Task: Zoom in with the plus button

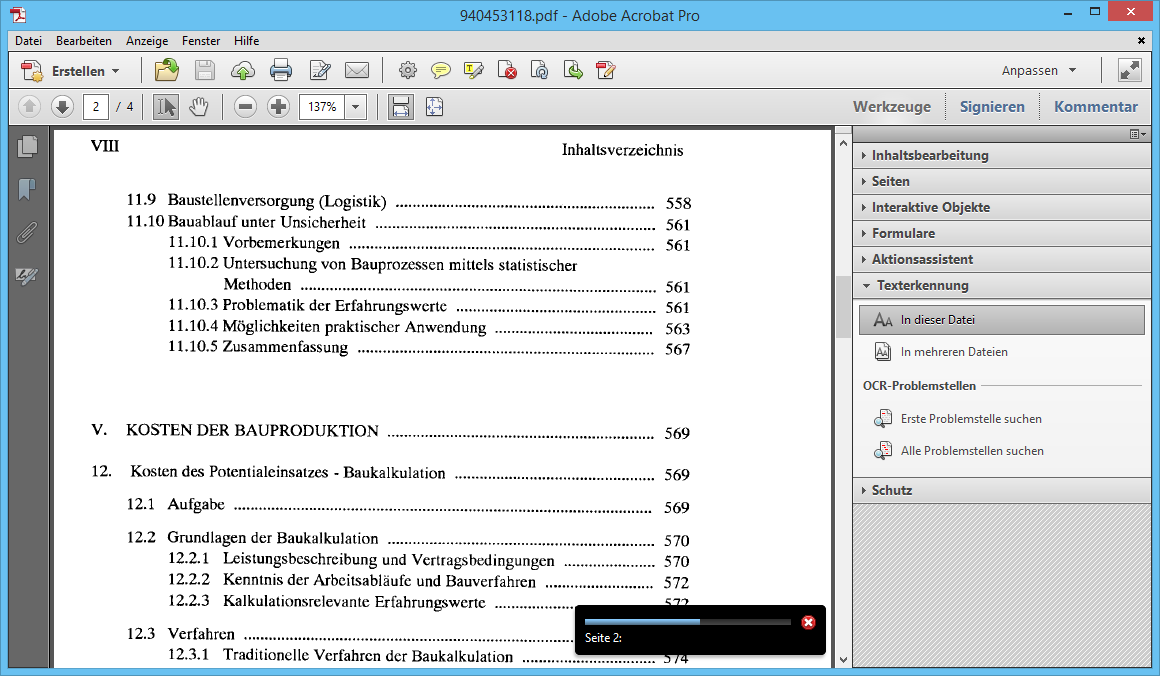Action: (x=279, y=107)
